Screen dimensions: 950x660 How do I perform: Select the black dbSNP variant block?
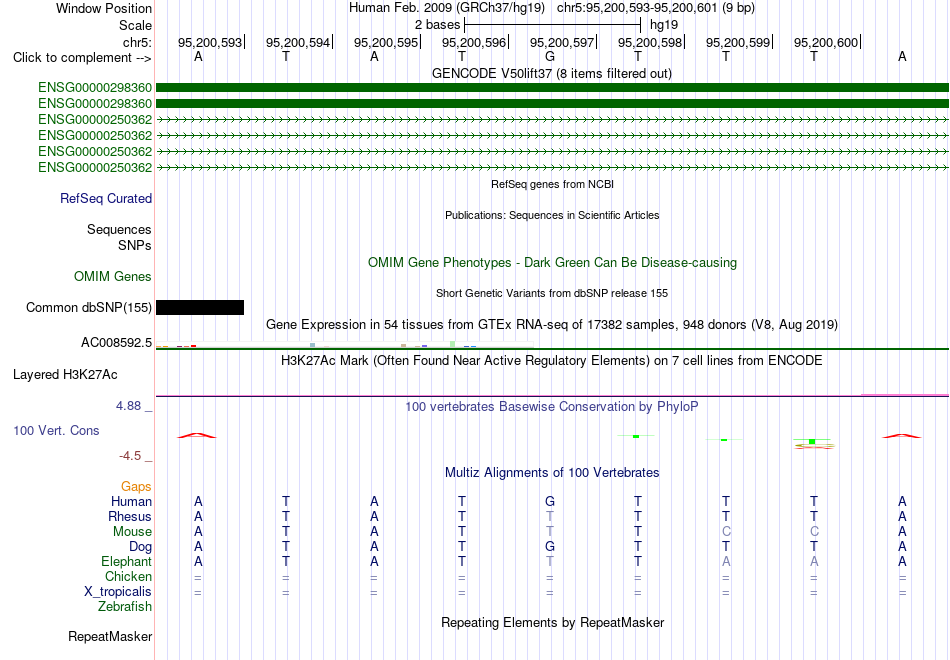(200, 307)
